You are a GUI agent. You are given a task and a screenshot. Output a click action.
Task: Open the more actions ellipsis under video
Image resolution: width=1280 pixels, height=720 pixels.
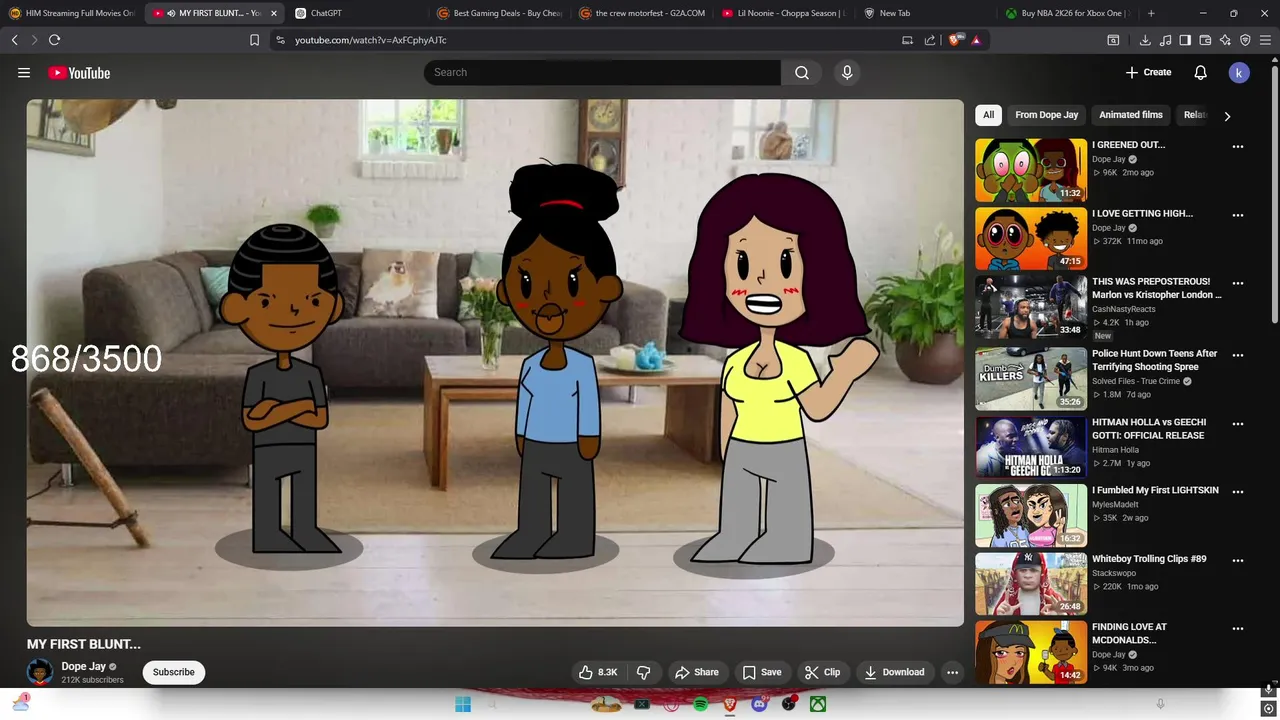click(x=952, y=672)
